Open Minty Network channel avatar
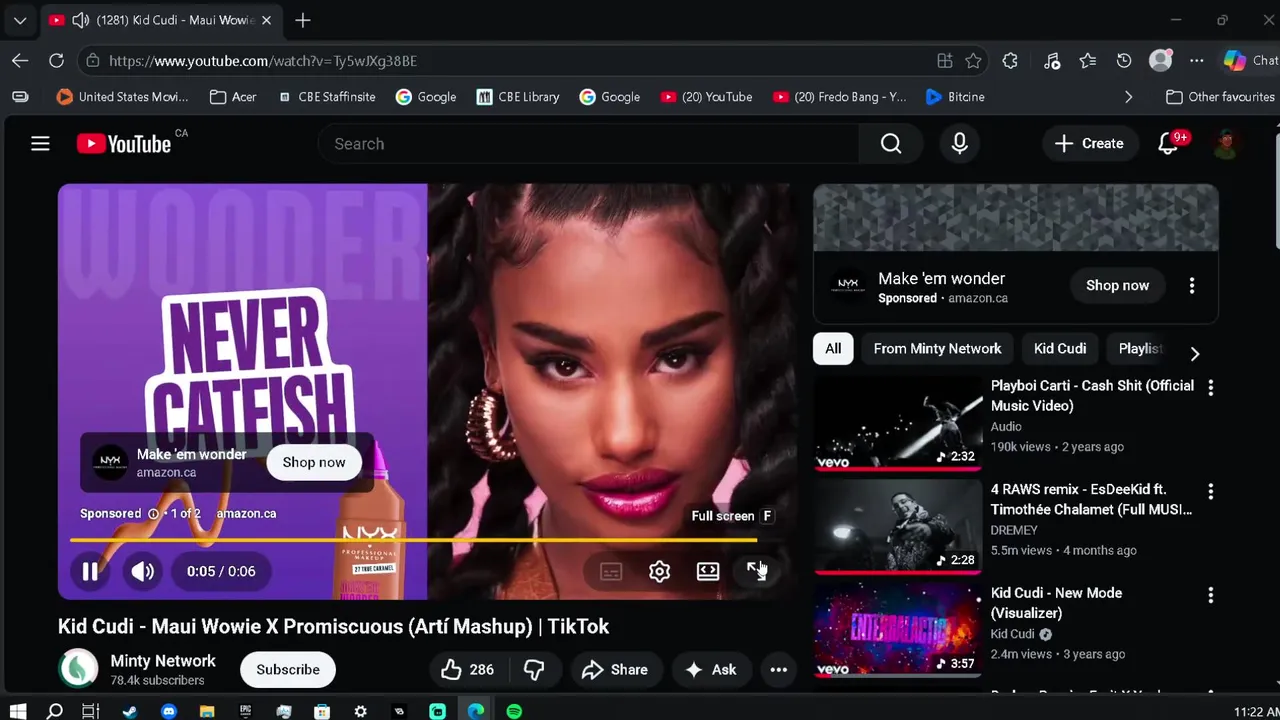This screenshot has height=720, width=1280. (78, 669)
